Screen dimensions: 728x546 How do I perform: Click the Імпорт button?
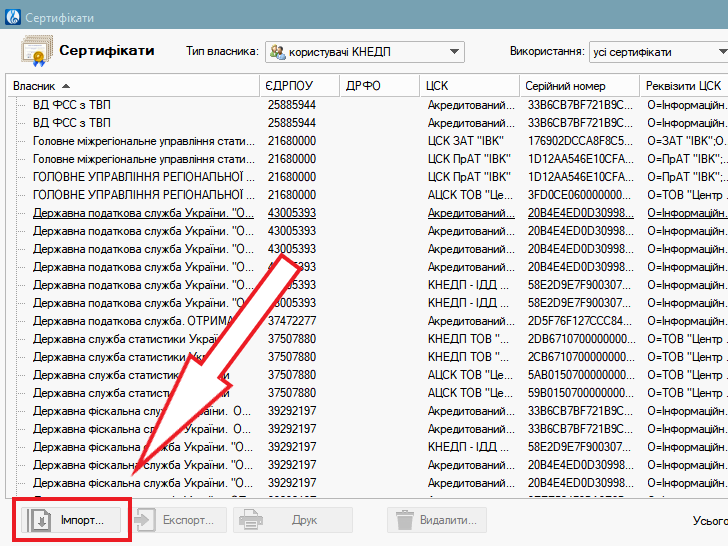point(72,520)
